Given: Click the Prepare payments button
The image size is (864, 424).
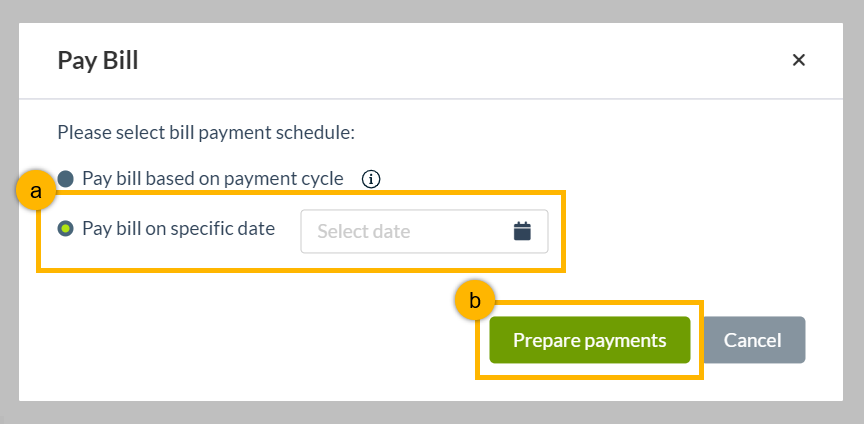Looking at the screenshot, I should point(590,340).
